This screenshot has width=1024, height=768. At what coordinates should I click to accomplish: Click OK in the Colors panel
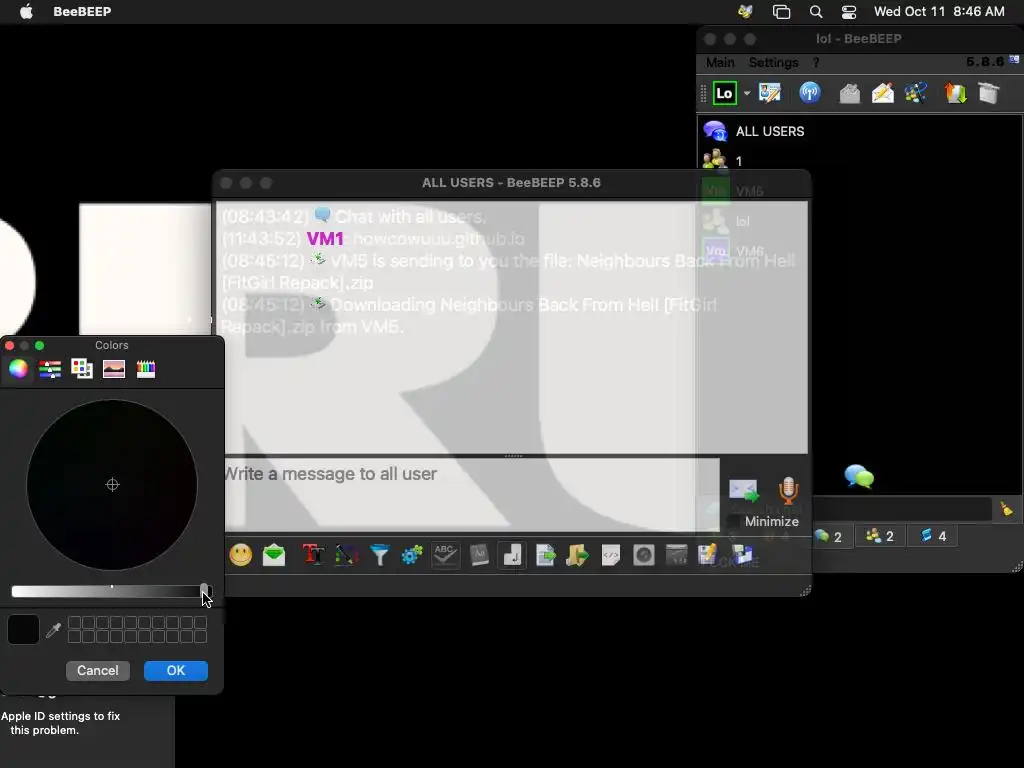coord(176,671)
